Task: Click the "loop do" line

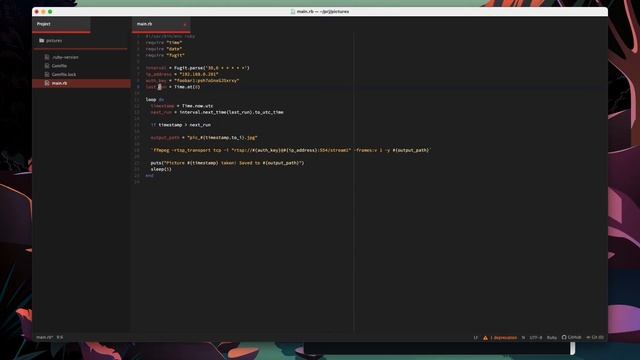Action: (155, 100)
